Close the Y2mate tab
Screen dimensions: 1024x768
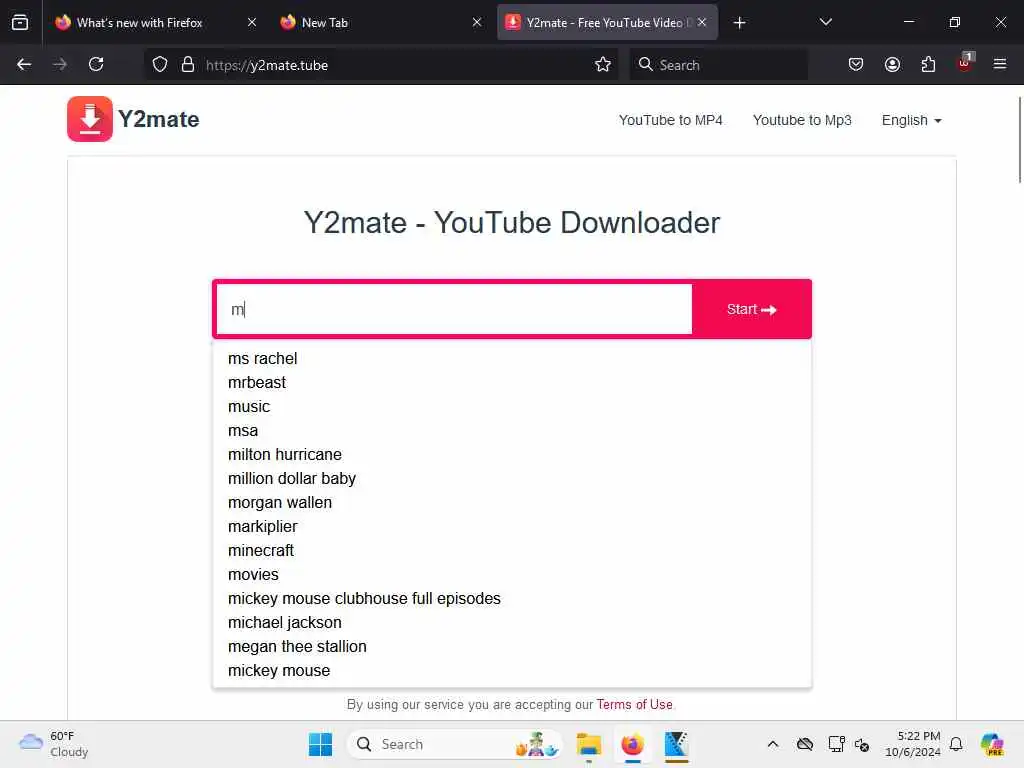pos(702,22)
